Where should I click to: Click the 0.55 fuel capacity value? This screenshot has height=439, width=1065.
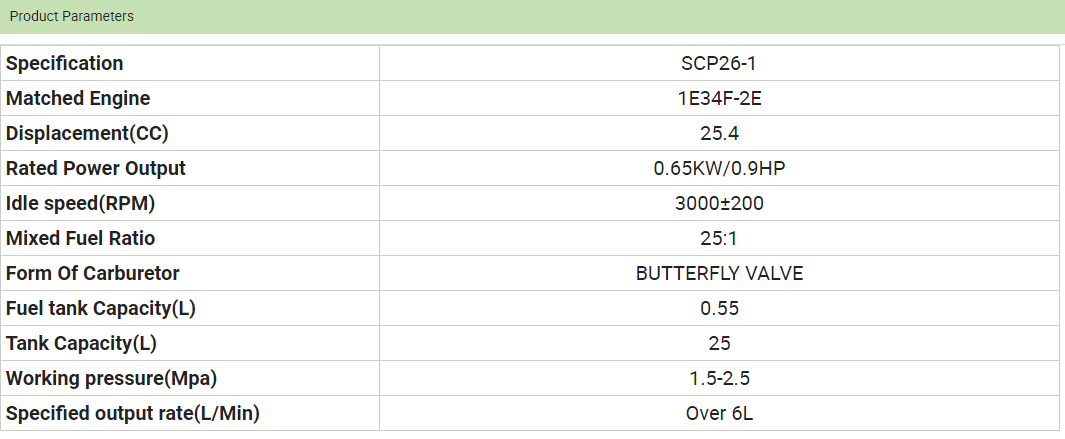click(x=719, y=308)
